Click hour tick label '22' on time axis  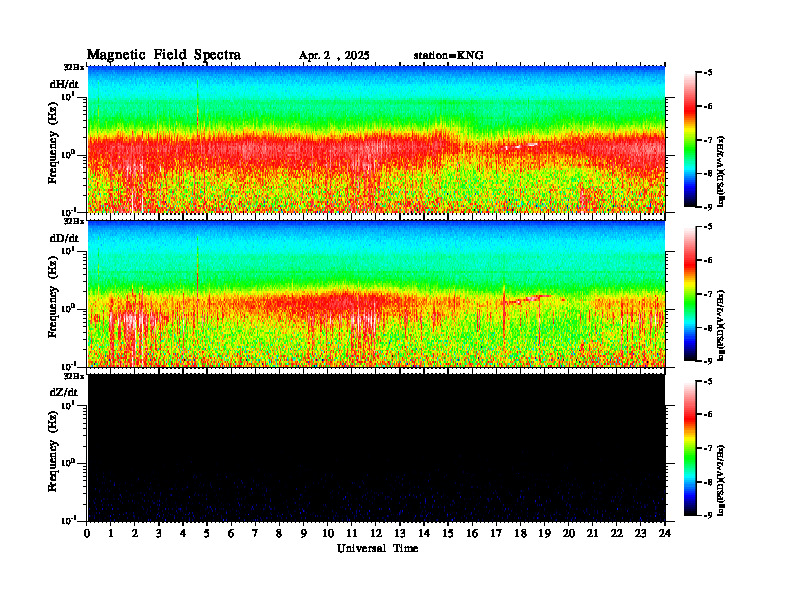(x=617, y=533)
